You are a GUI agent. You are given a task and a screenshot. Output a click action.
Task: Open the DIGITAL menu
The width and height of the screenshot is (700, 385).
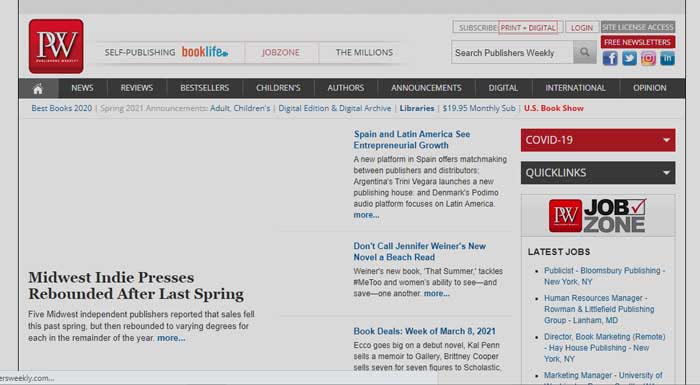pyautogui.click(x=503, y=88)
